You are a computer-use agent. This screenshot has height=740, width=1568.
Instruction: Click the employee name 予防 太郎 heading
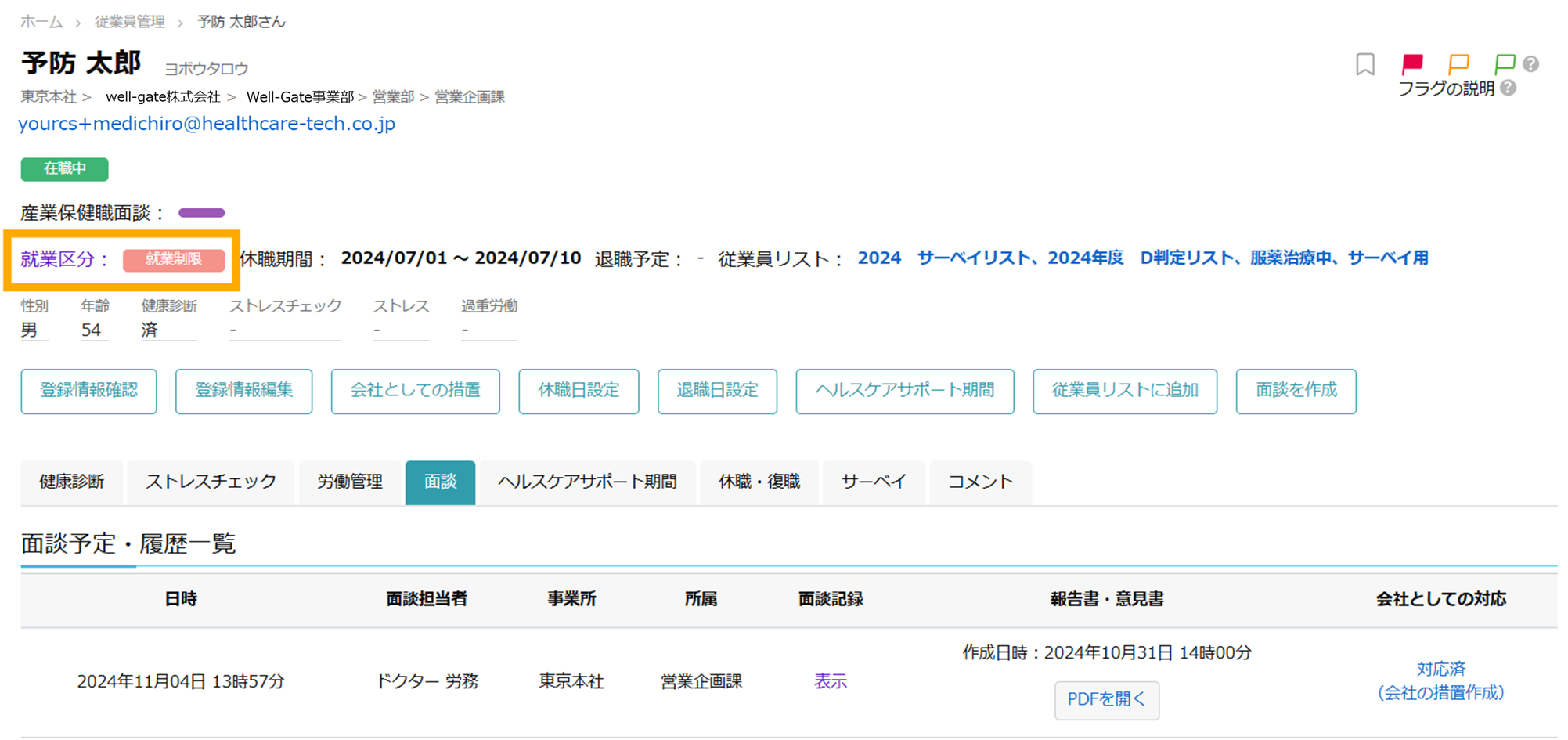tap(81, 63)
